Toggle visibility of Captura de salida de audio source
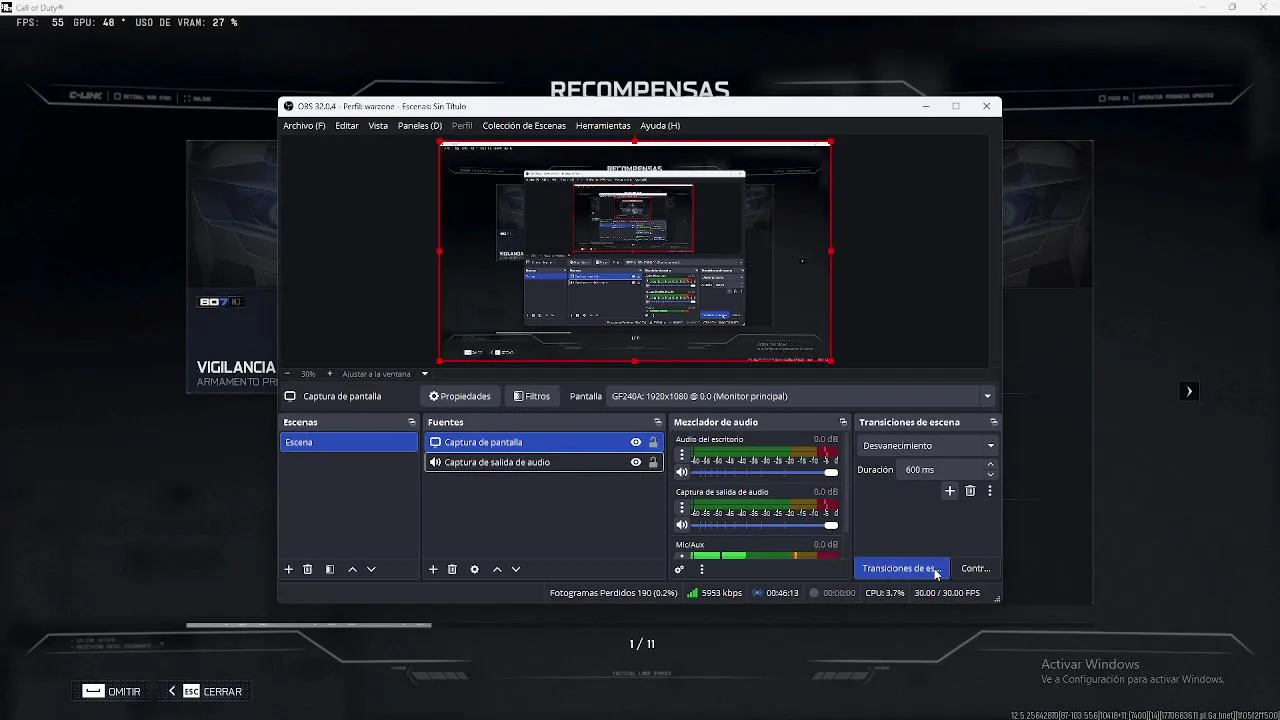The height and width of the screenshot is (720, 1280). coord(636,462)
